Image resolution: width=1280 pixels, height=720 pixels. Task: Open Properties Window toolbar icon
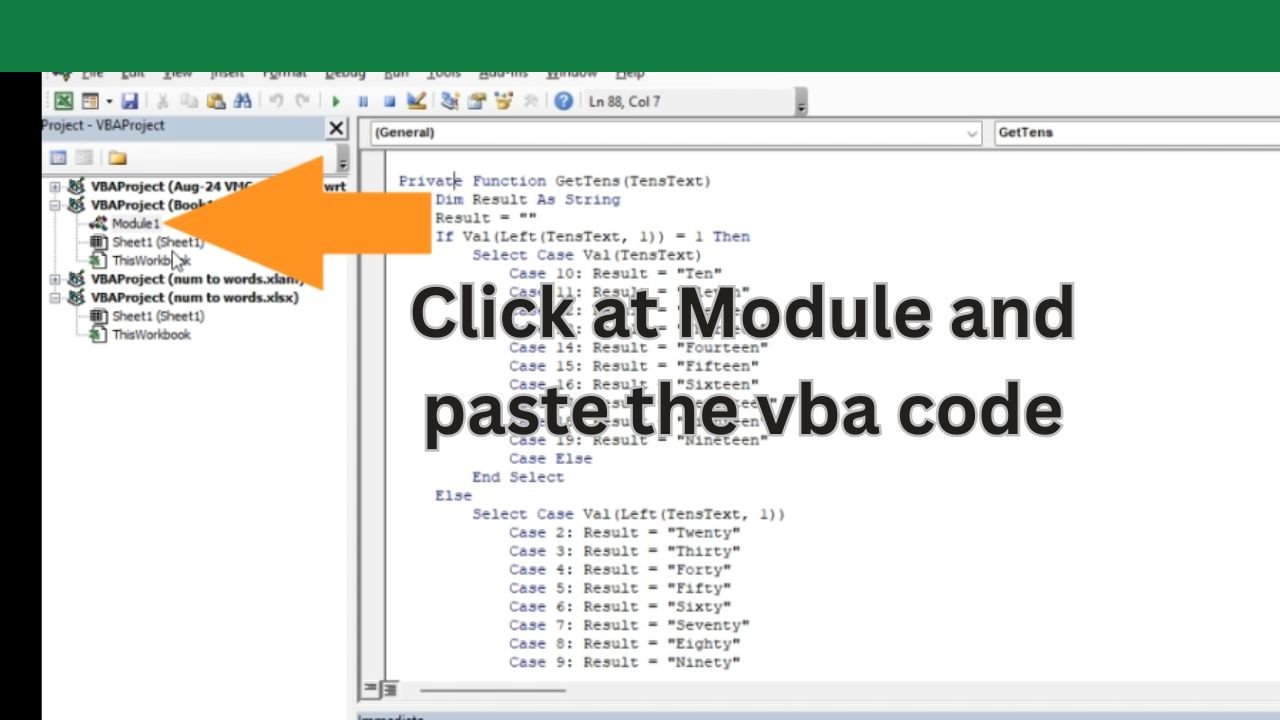(x=477, y=101)
